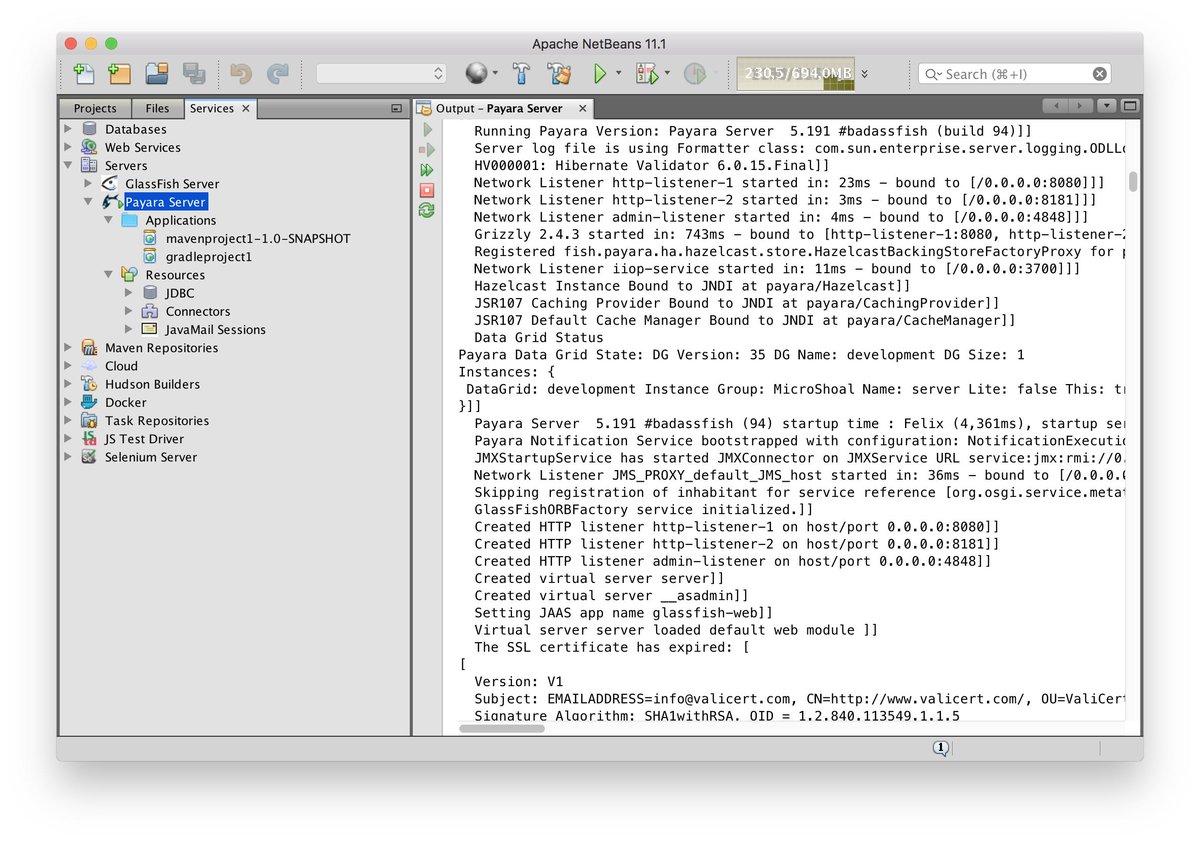Expand the Web Services node

(x=68, y=147)
